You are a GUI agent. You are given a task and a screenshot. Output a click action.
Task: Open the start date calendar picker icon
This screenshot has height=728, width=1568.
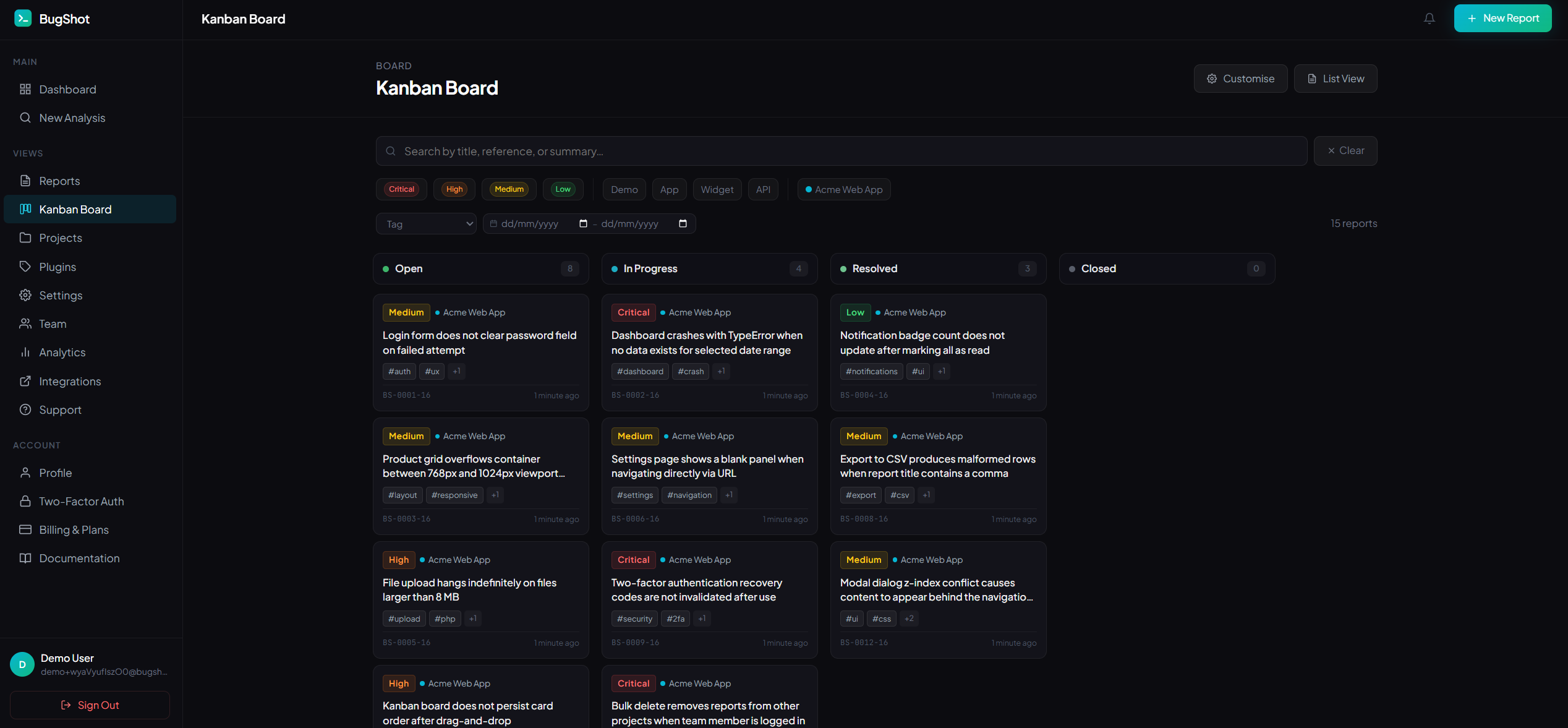(x=582, y=223)
